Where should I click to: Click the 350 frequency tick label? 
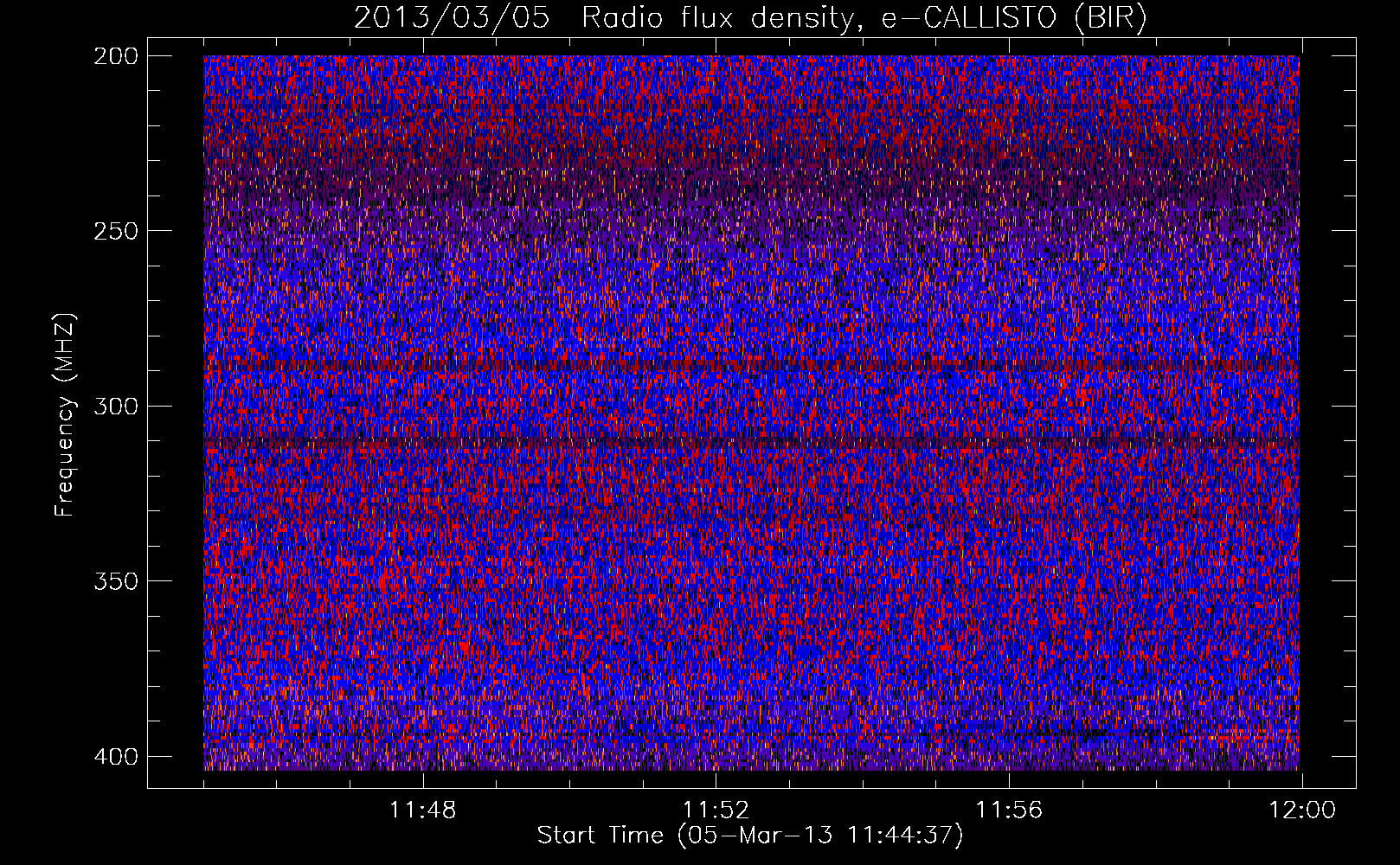click(115, 581)
